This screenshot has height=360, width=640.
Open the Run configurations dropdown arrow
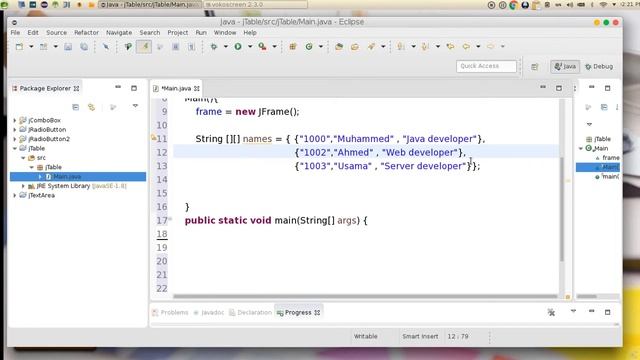tap(250, 47)
